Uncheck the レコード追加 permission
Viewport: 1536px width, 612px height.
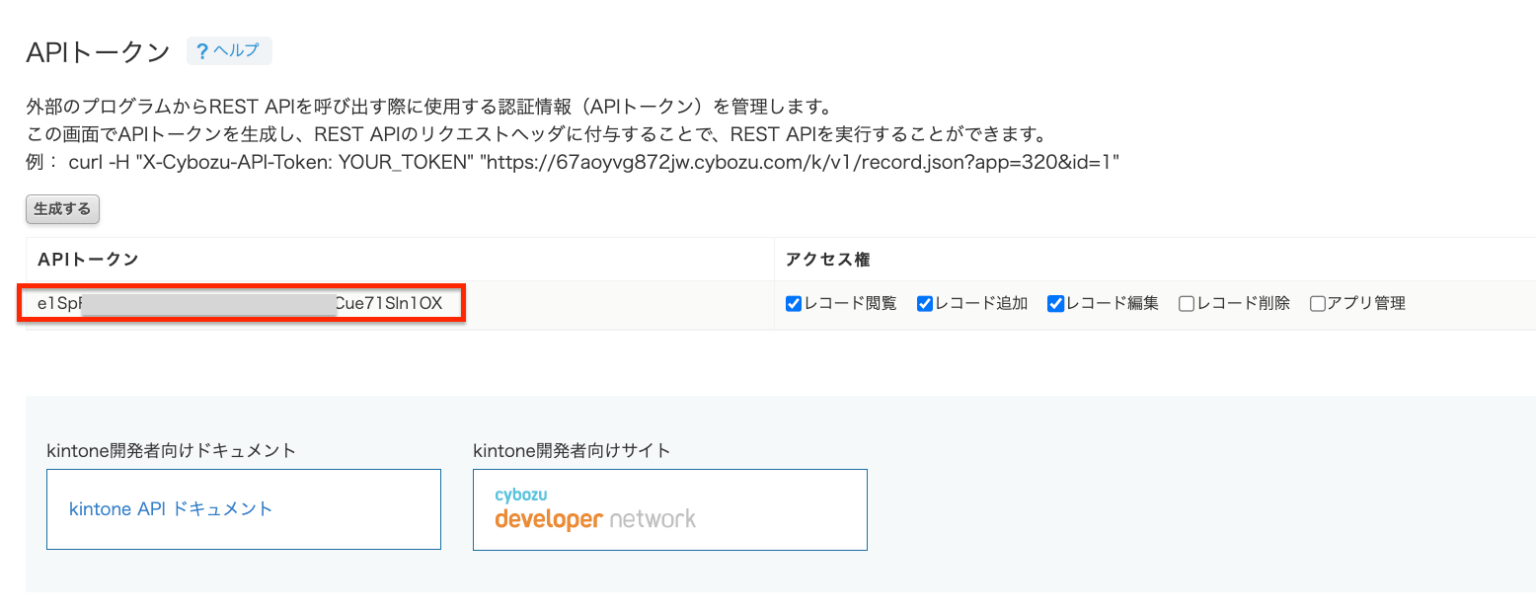[x=925, y=302]
